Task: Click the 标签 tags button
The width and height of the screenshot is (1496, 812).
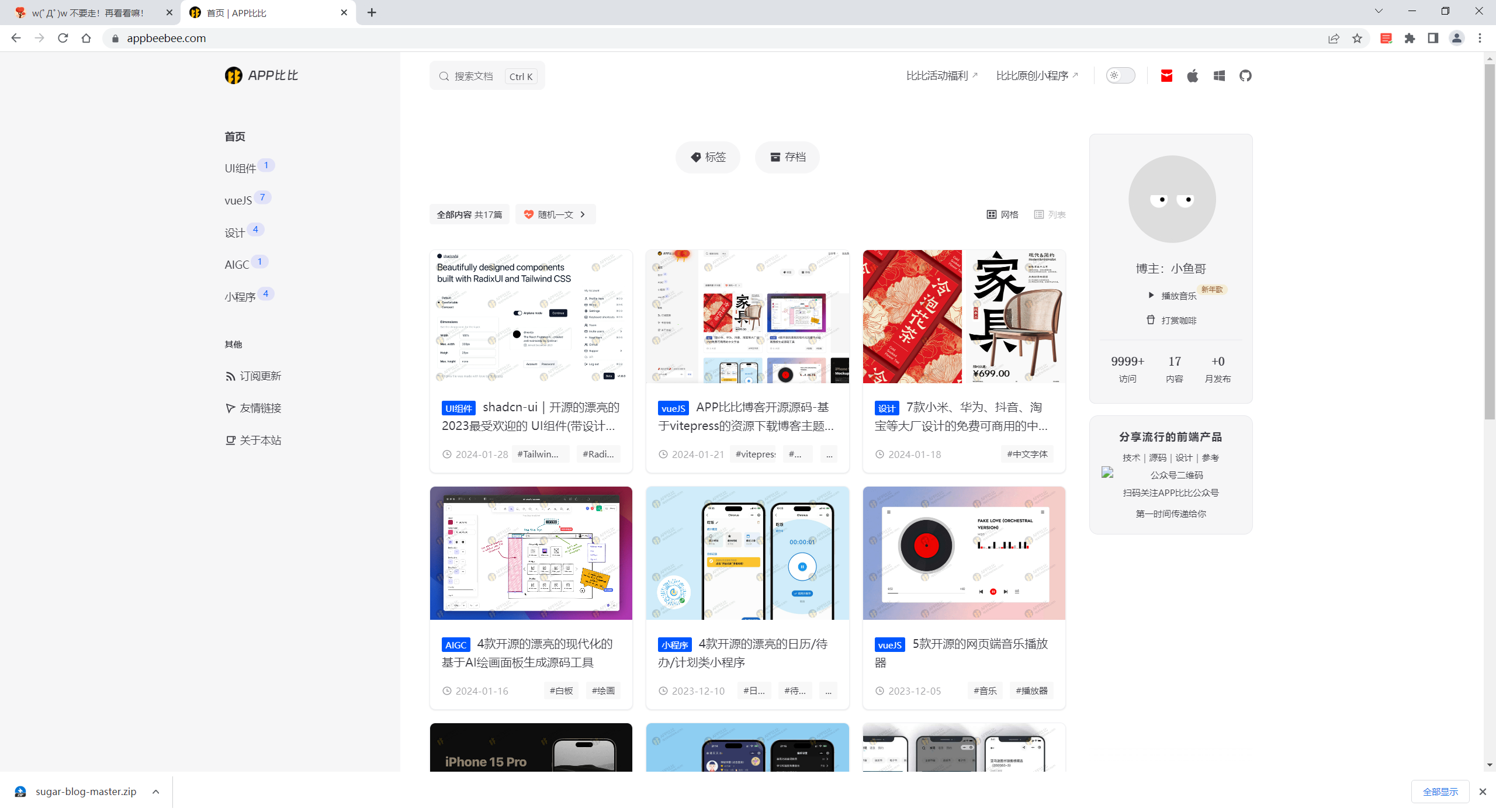Action: [x=708, y=157]
